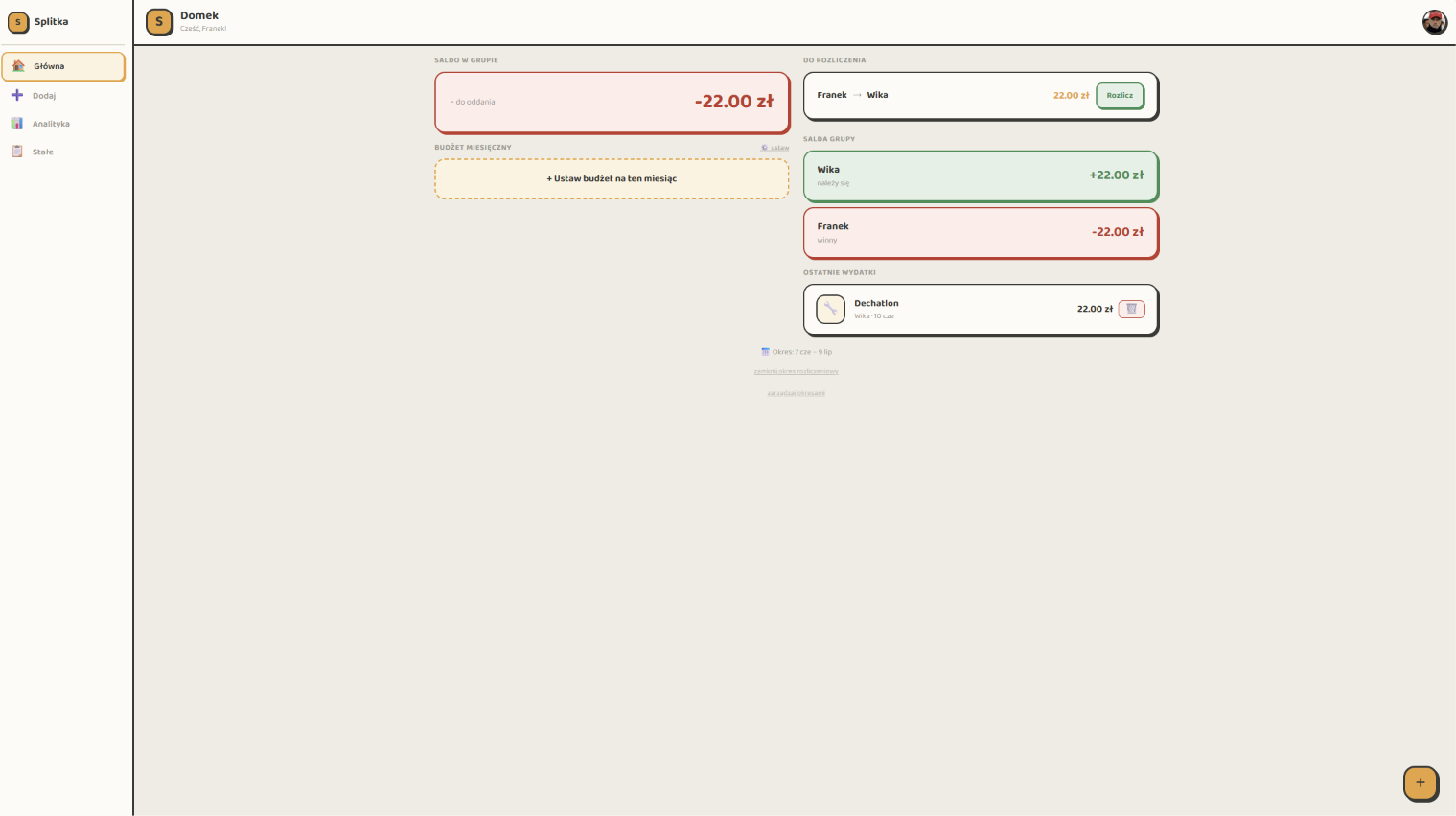This screenshot has width=1456, height=816.
Task: Click the wrench category icon for Dechatlon
Action: pos(830,309)
